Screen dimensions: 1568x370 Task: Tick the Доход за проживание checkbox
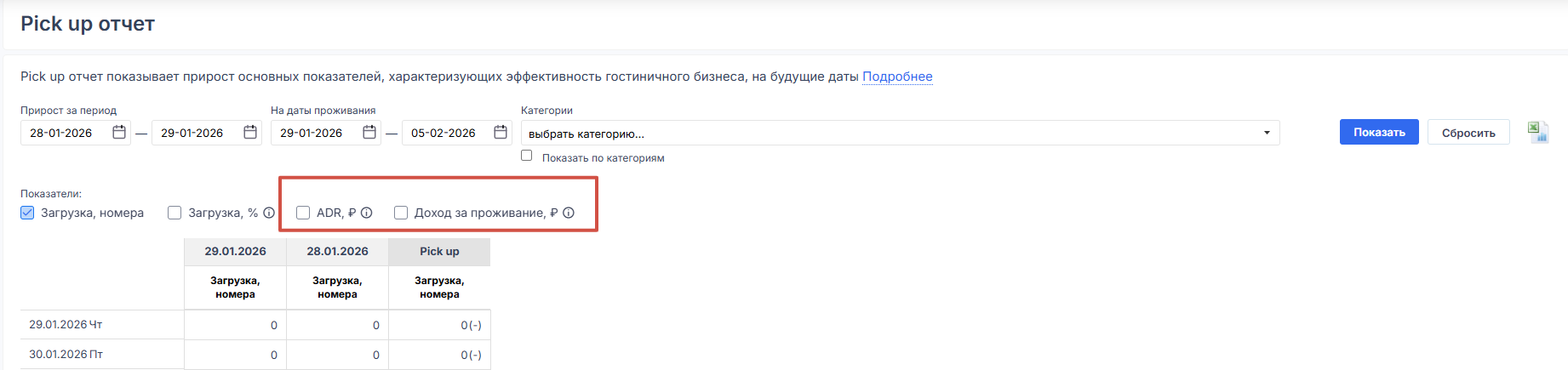pos(401,213)
